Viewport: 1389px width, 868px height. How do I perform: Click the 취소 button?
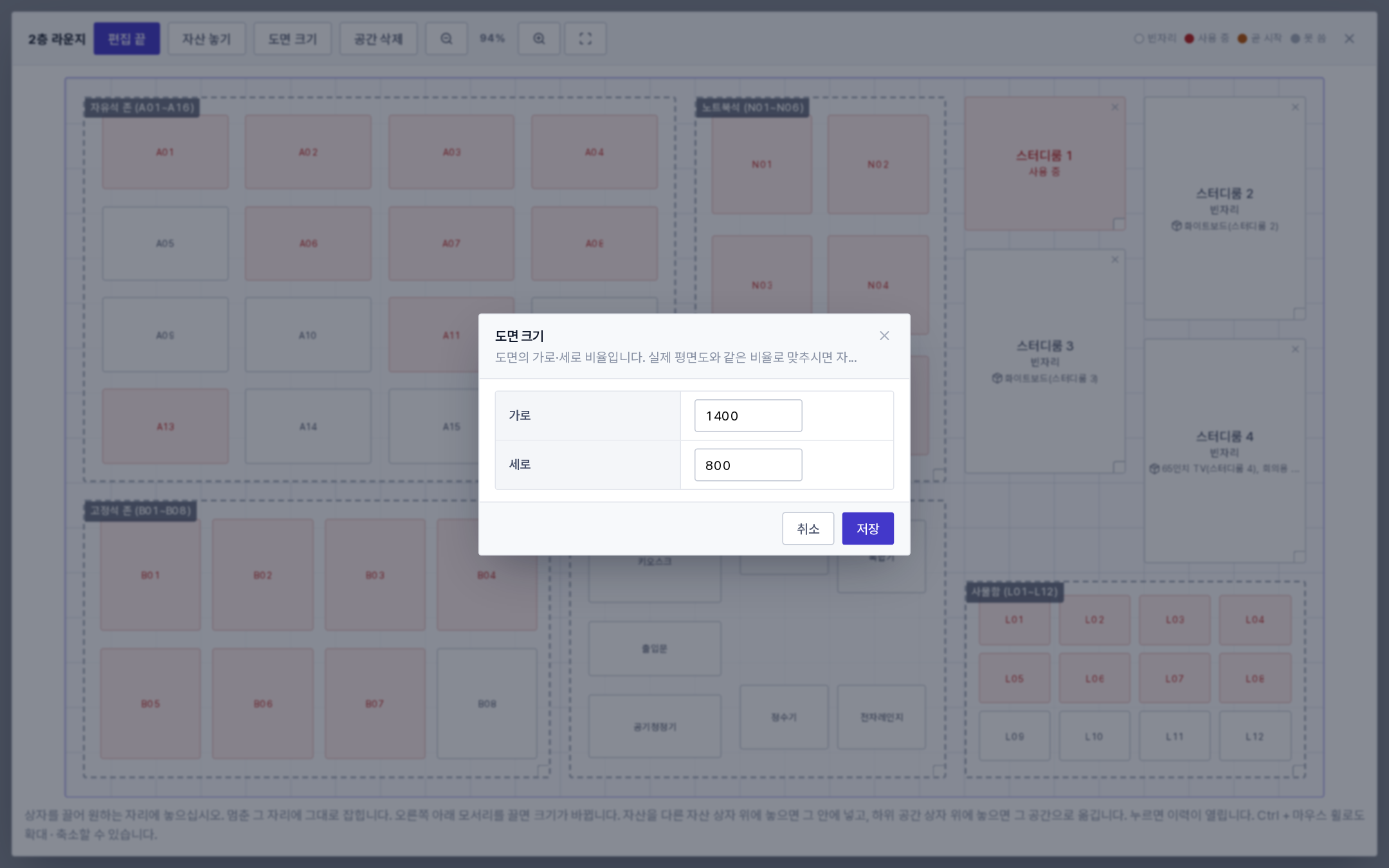pyautogui.click(x=808, y=529)
